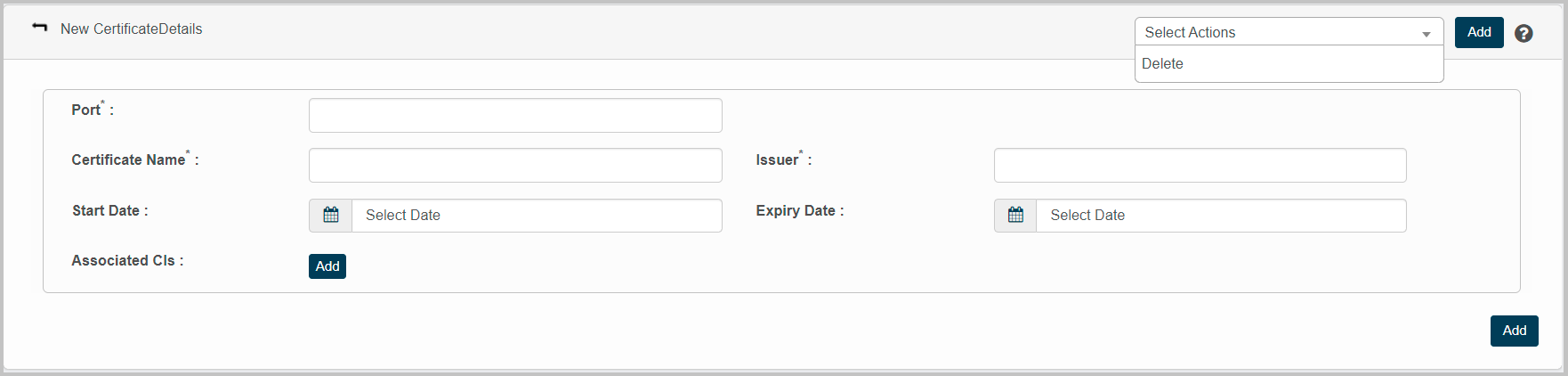
Task: Click Add for Associated CIs
Action: click(327, 266)
